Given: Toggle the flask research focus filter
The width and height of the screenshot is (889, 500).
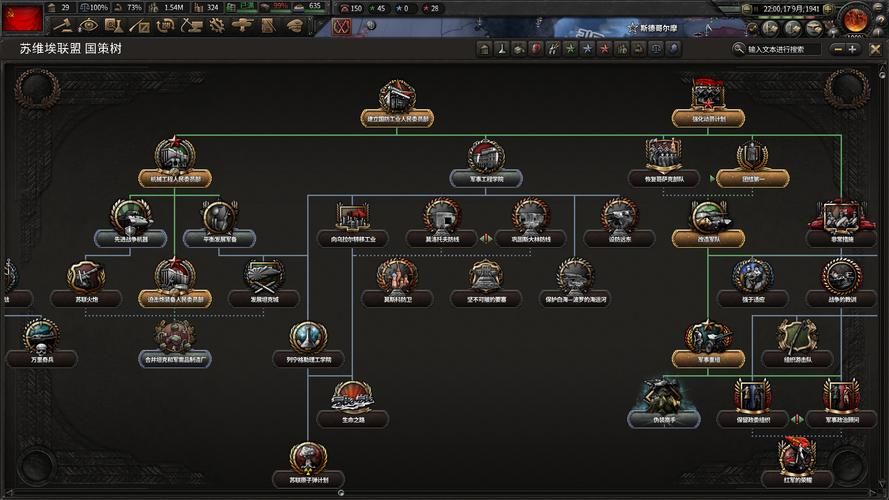Looking at the screenshot, I should (x=501, y=49).
